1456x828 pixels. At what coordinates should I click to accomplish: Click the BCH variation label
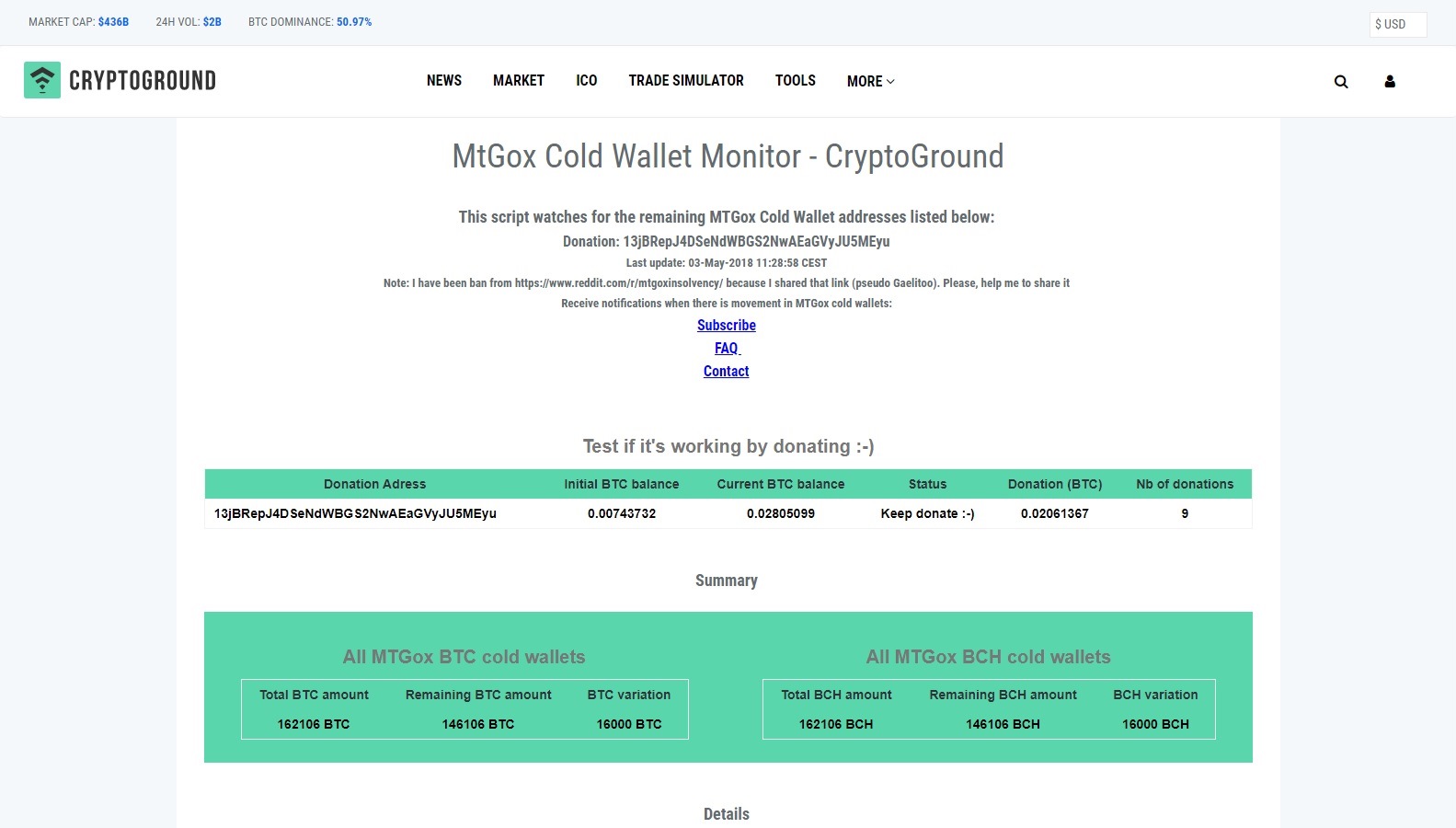coord(1155,695)
